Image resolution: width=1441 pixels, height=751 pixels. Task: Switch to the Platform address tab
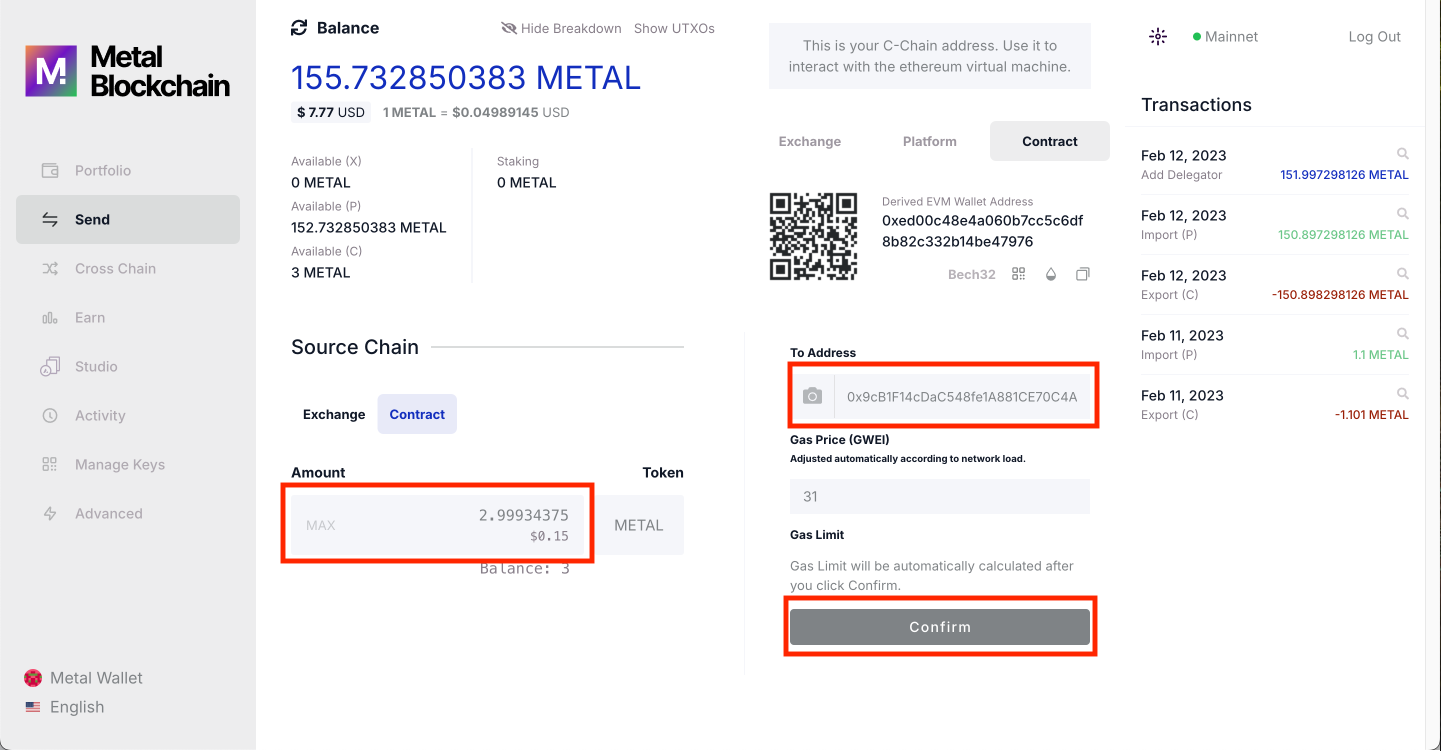pos(929,141)
